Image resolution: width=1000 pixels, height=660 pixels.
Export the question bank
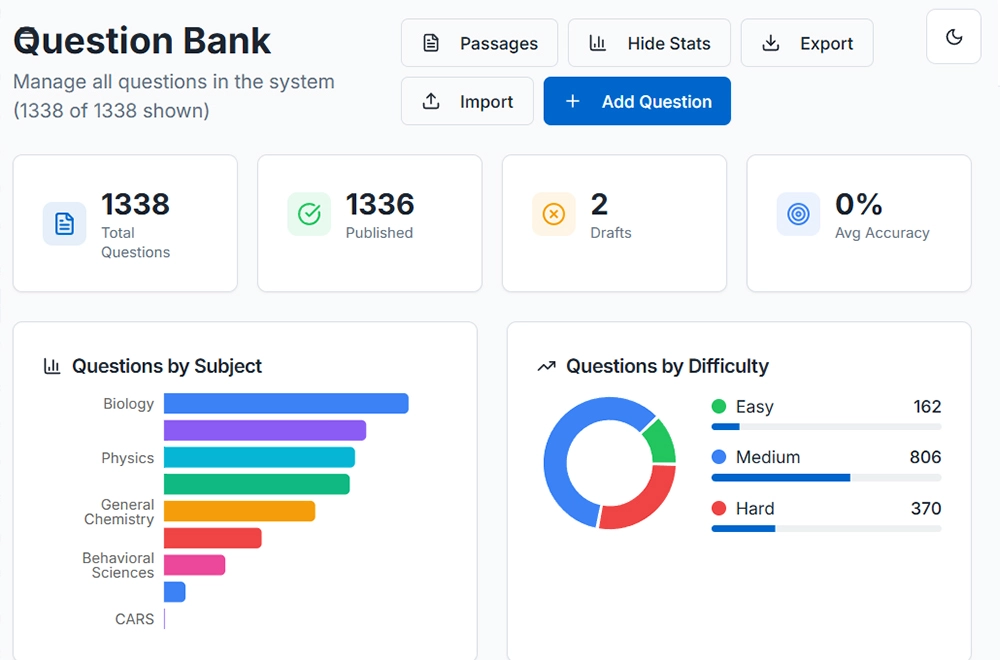pyautogui.click(x=807, y=43)
